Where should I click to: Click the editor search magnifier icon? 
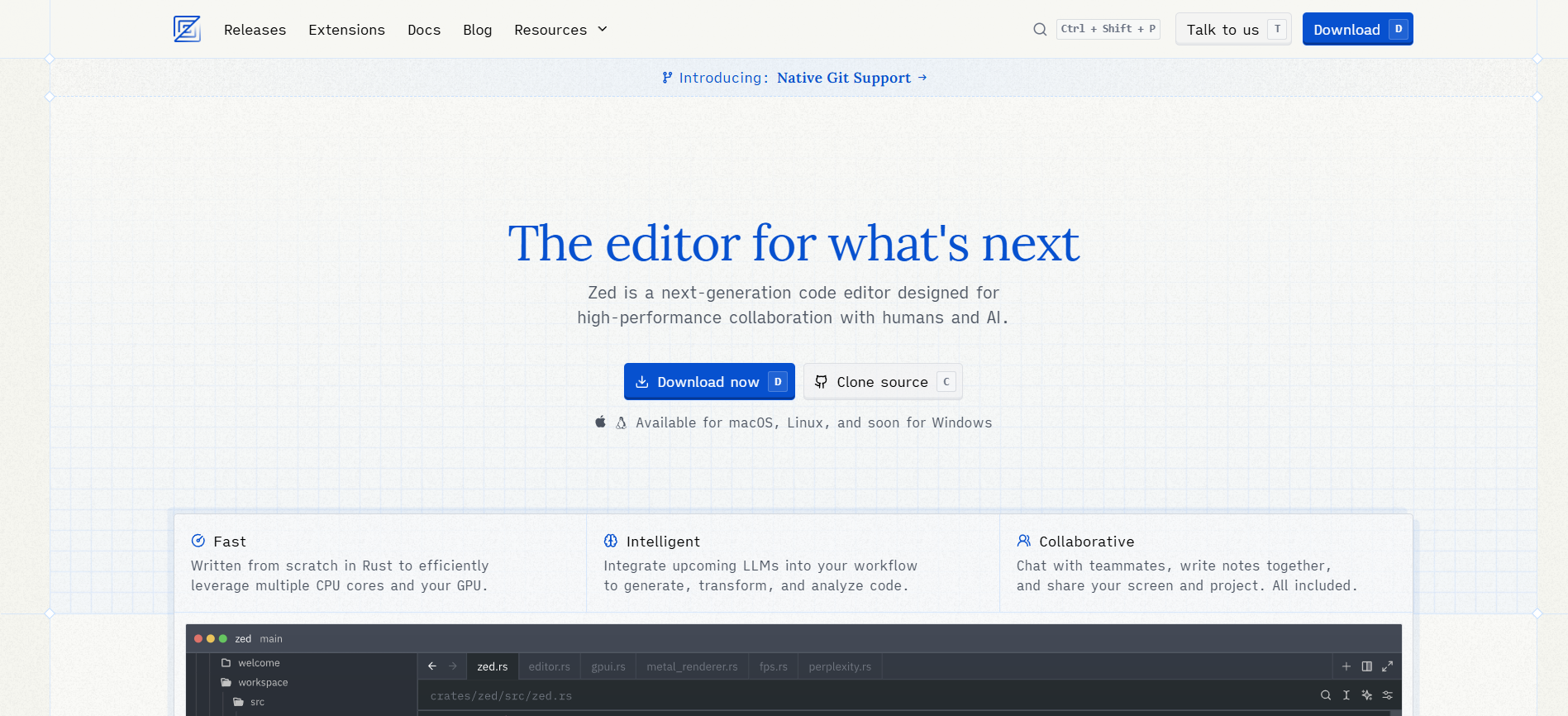1326,695
